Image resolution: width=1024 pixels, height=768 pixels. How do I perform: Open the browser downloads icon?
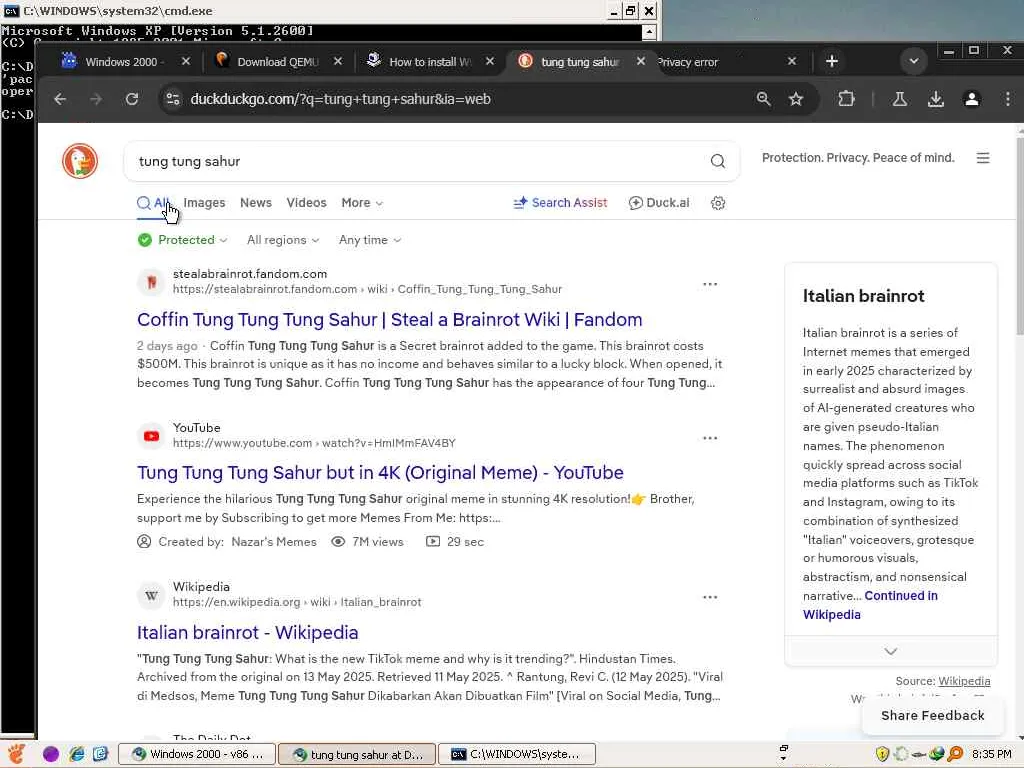tap(936, 99)
